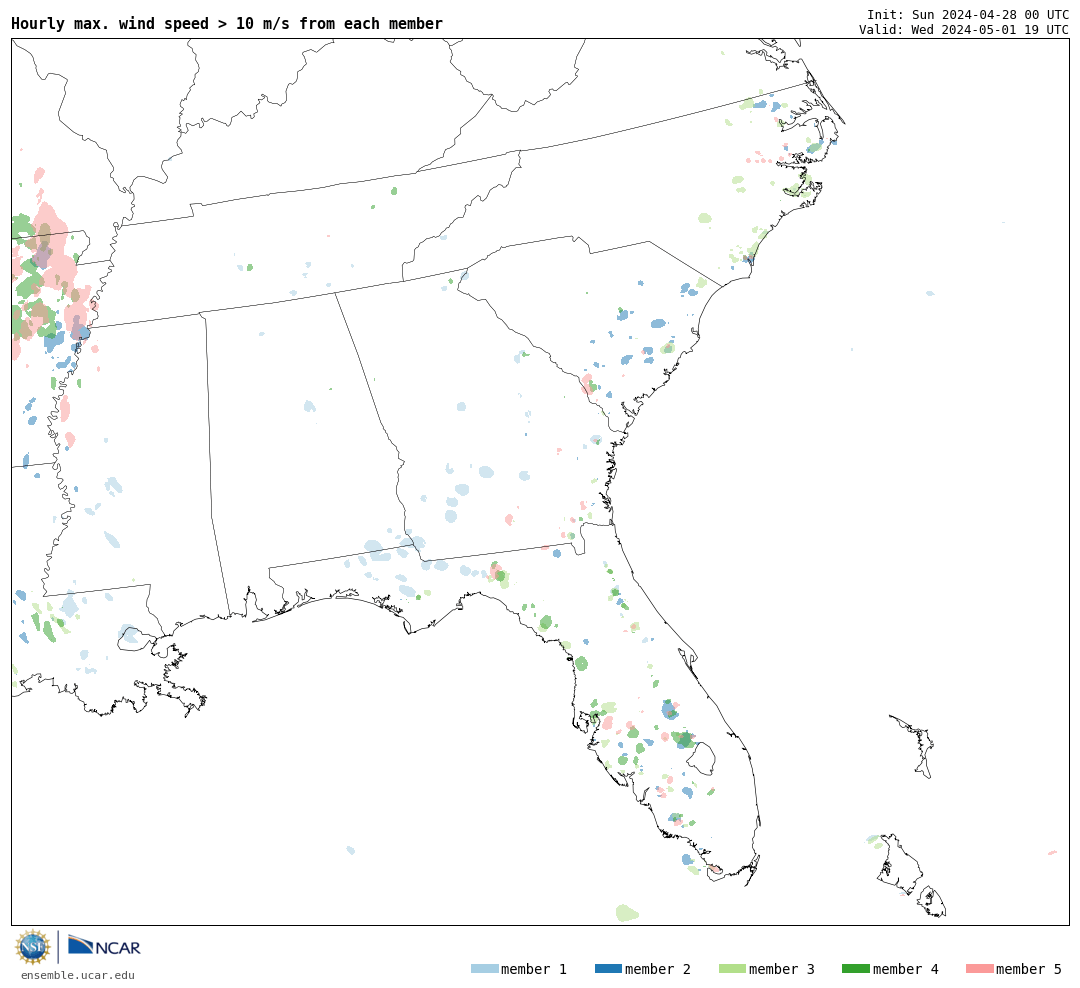
Task: Click the 'Hourly max. wind speed' title
Action: click(x=227, y=23)
